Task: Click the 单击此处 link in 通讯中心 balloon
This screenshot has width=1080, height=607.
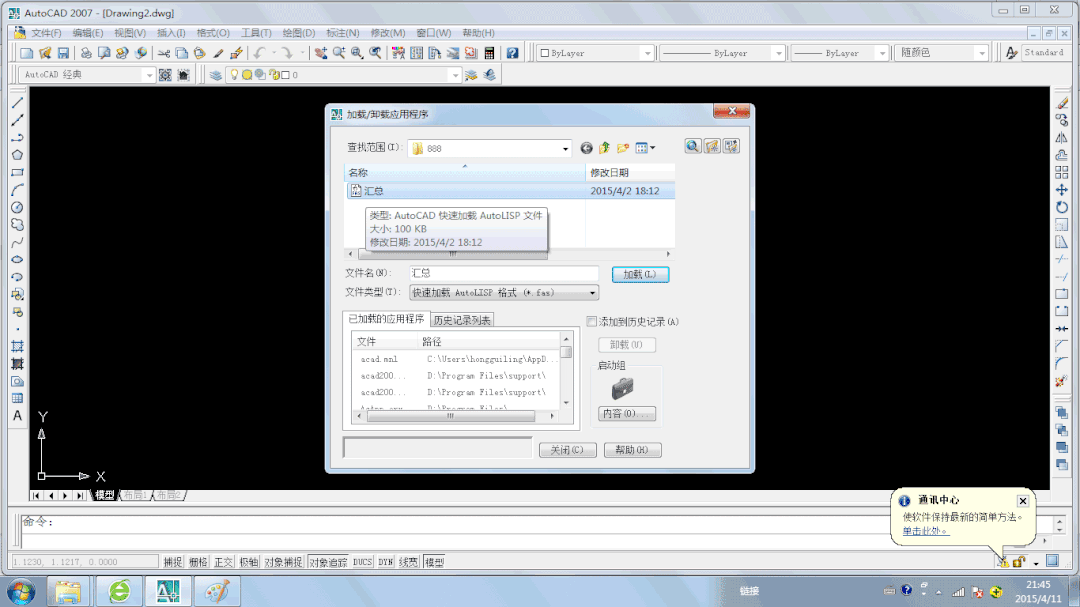Action: click(x=925, y=531)
